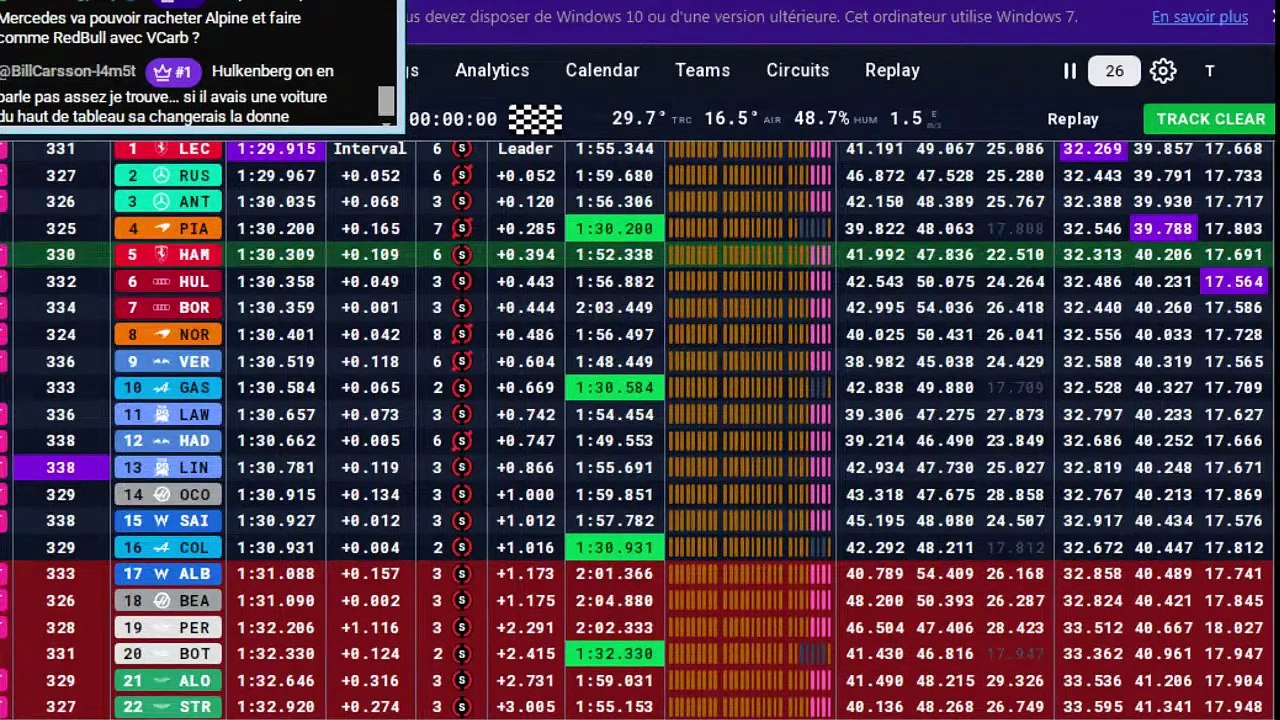Open the Calendar menu
Screen dimensions: 1280x720
pos(602,70)
